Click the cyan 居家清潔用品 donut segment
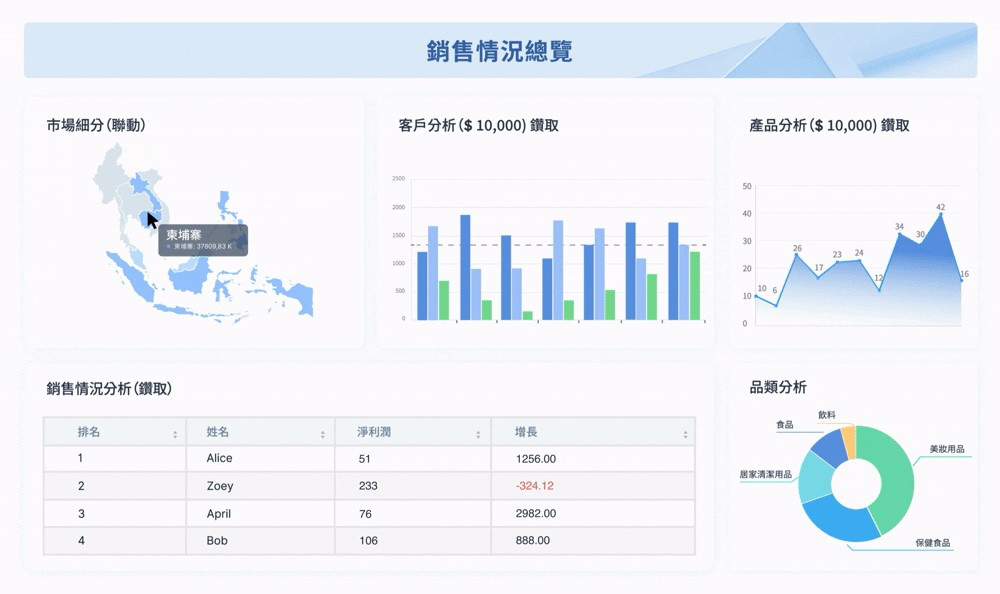Image resolution: width=1000 pixels, height=594 pixels. tap(814, 477)
